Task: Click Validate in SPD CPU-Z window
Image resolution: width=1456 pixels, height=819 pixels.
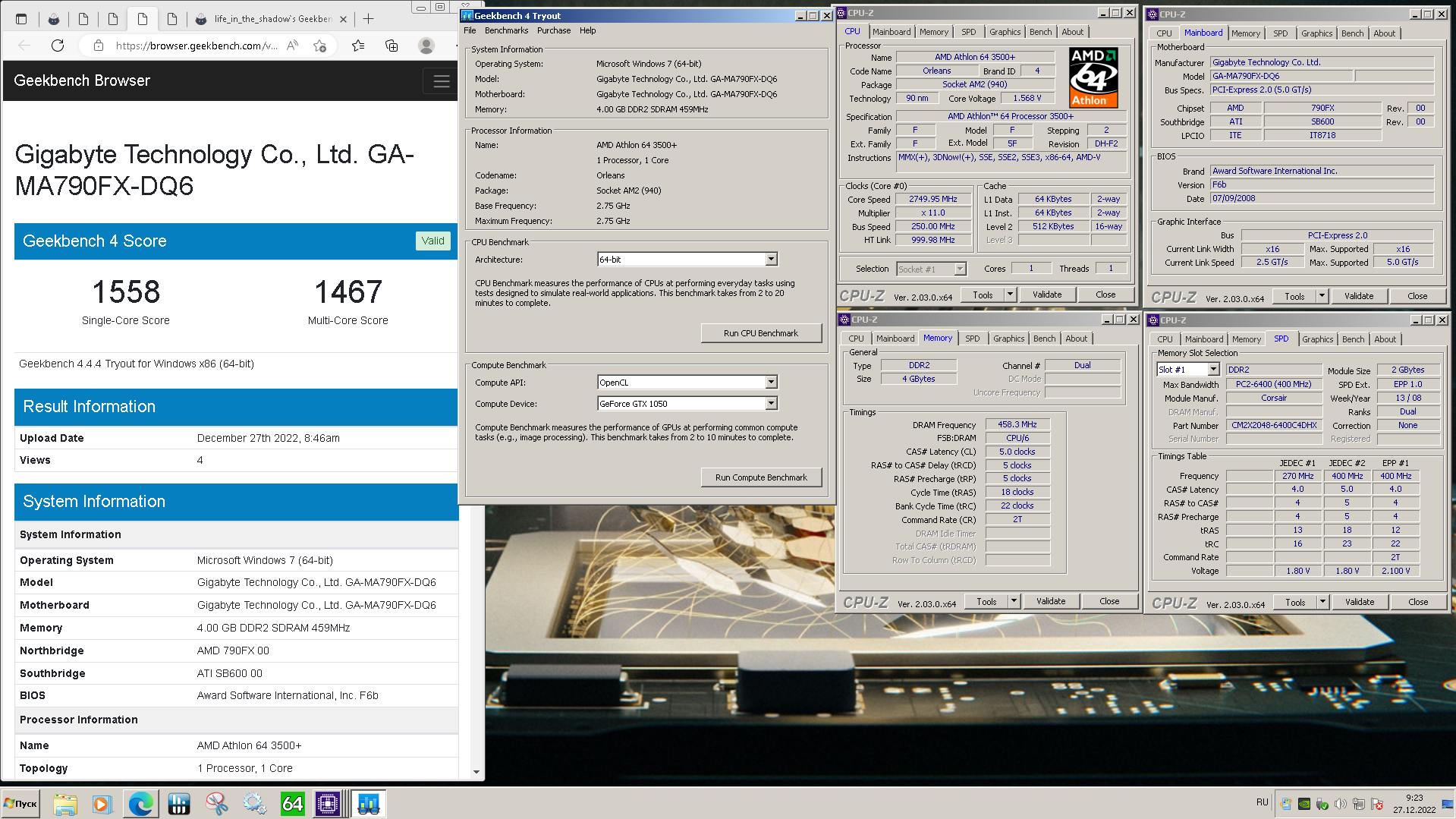Action: [x=1360, y=602]
